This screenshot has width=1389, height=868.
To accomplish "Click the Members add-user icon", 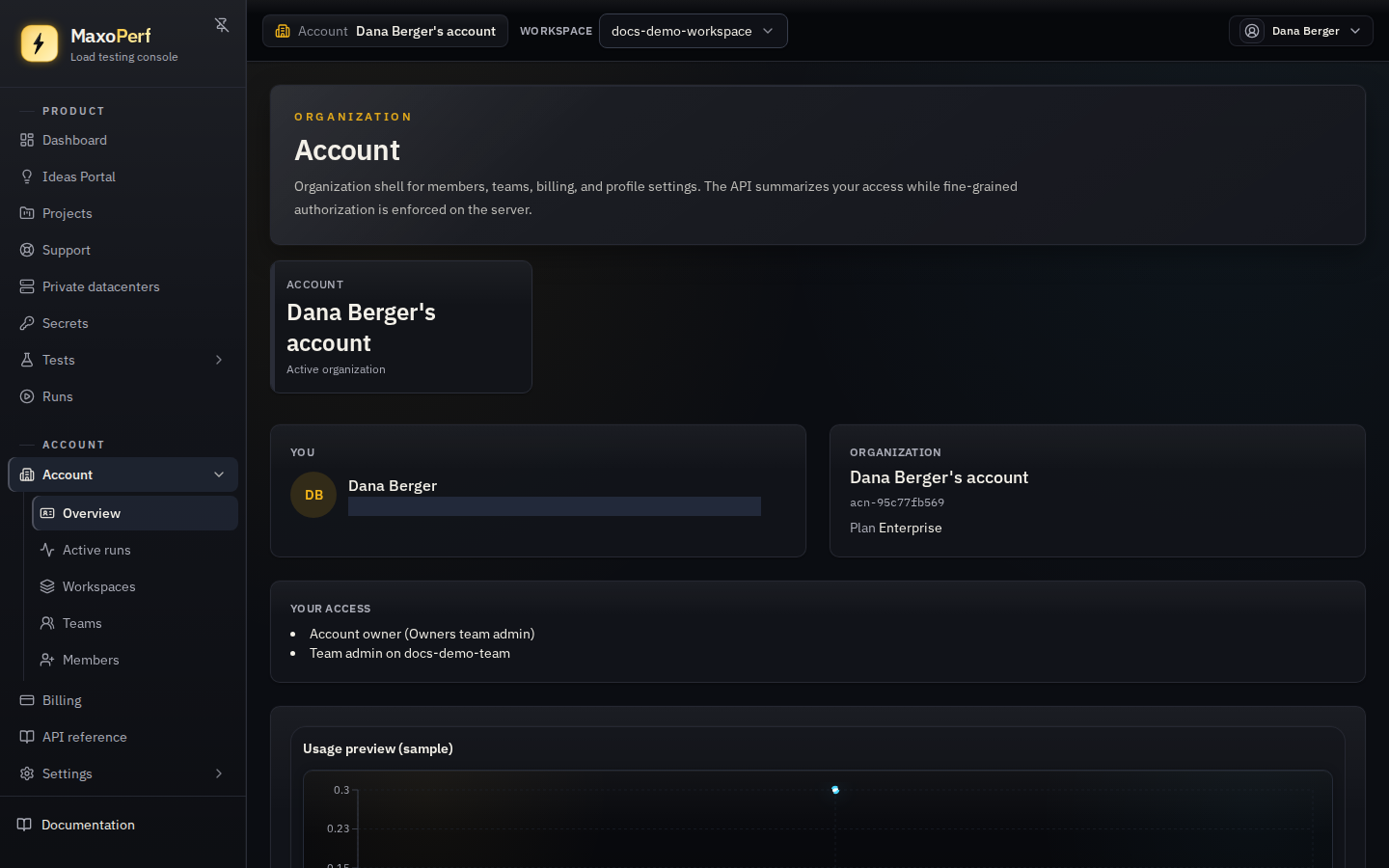I will 47,660.
